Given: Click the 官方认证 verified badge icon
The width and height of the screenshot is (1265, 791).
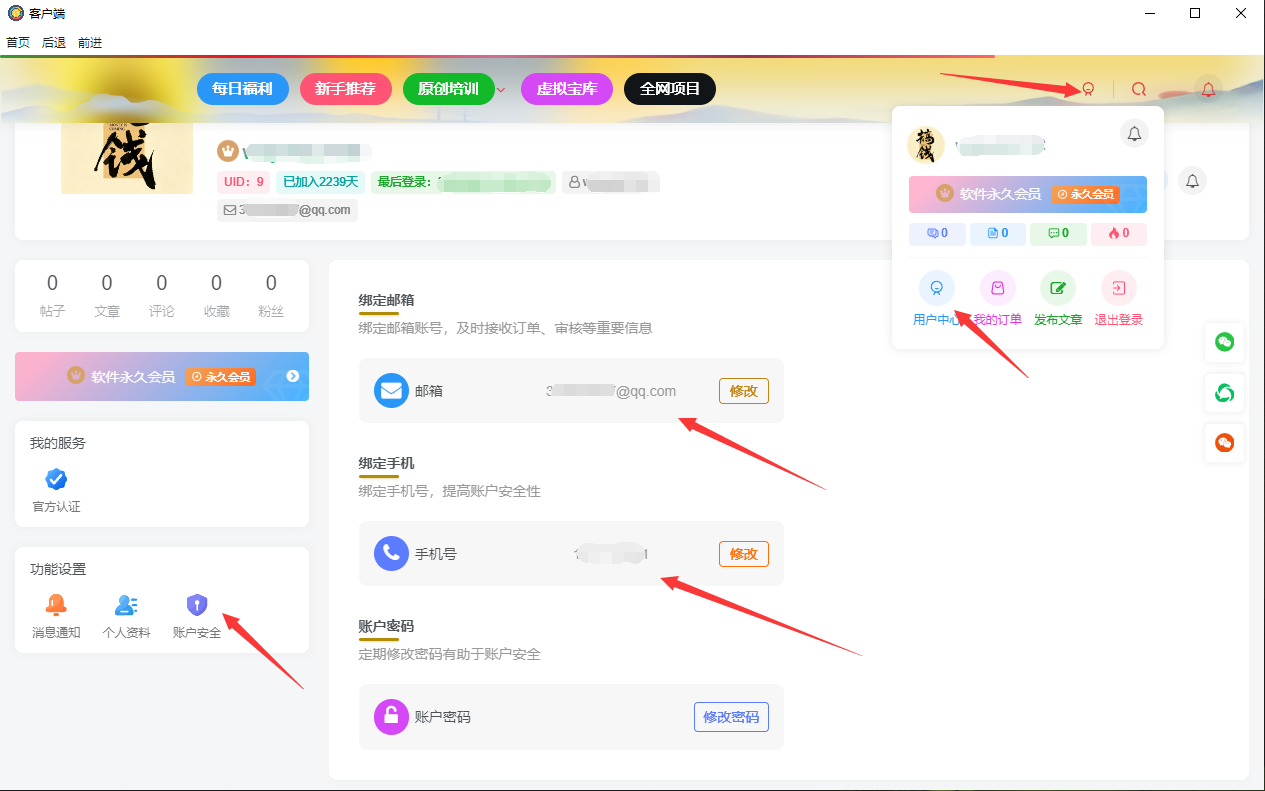Looking at the screenshot, I should click(56, 479).
